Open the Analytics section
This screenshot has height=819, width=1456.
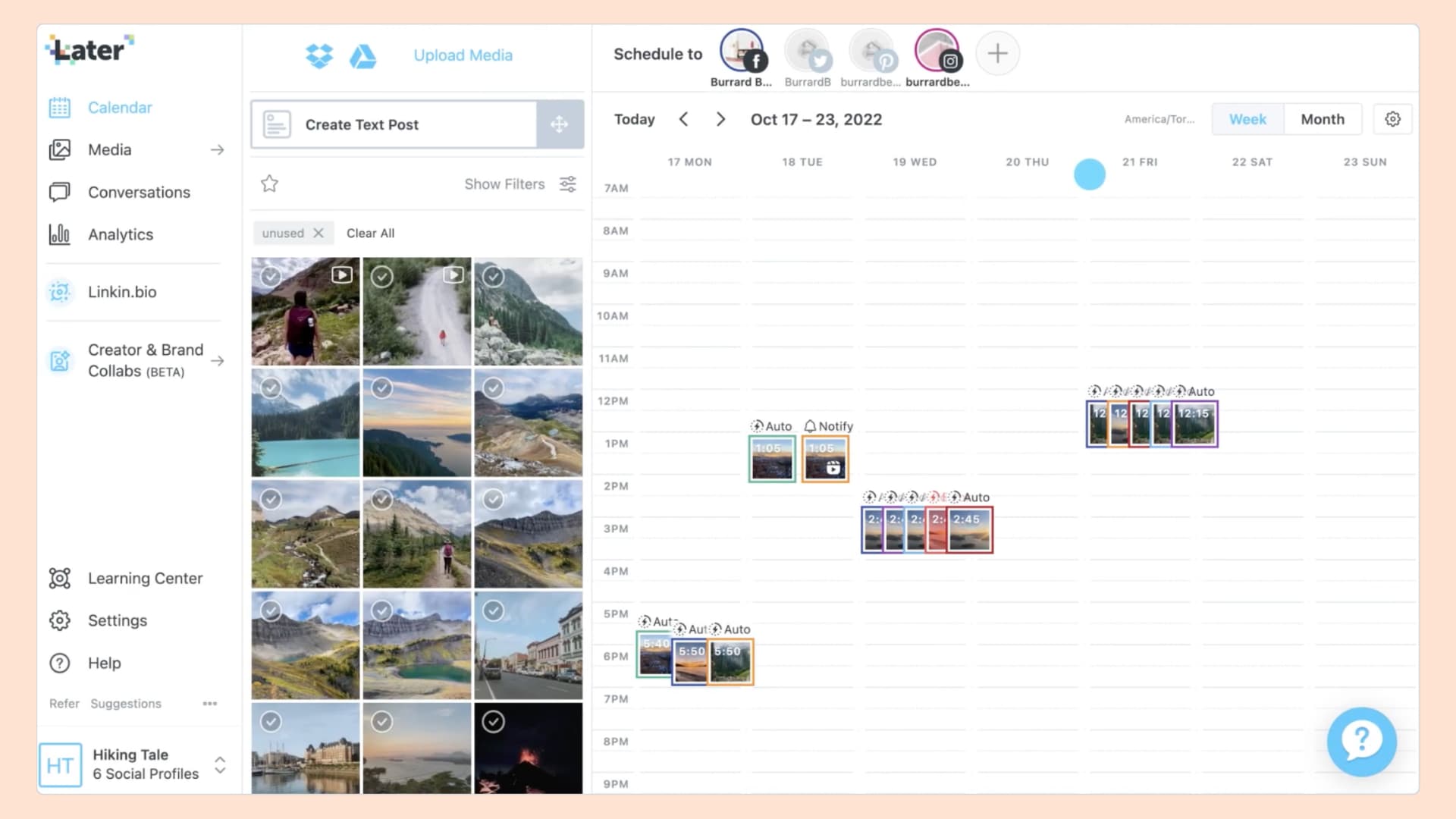[120, 234]
